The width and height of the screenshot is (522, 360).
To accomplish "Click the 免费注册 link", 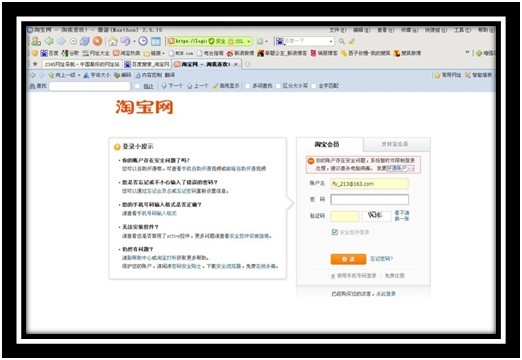I will [394, 276].
